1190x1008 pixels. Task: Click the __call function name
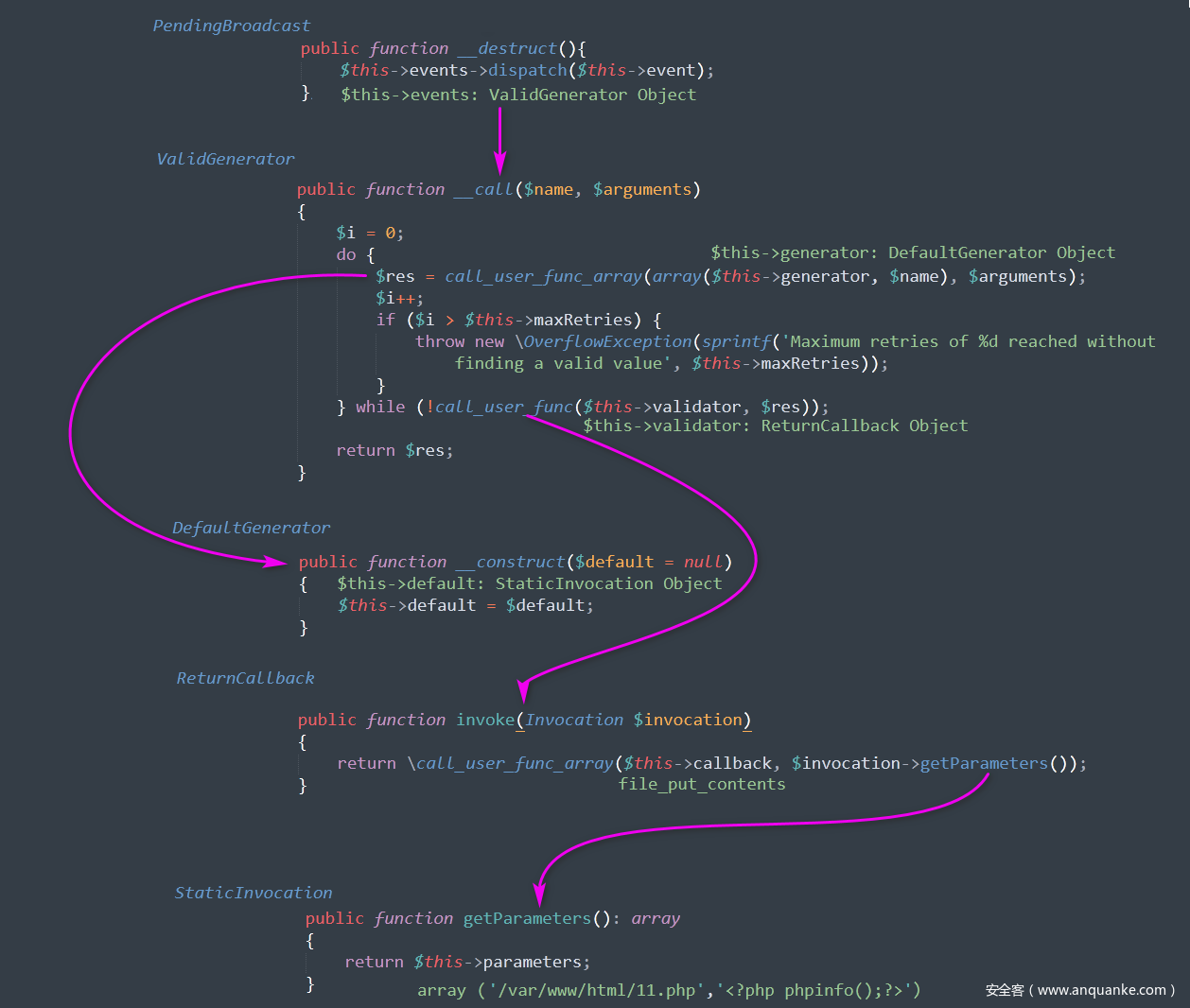point(483,189)
